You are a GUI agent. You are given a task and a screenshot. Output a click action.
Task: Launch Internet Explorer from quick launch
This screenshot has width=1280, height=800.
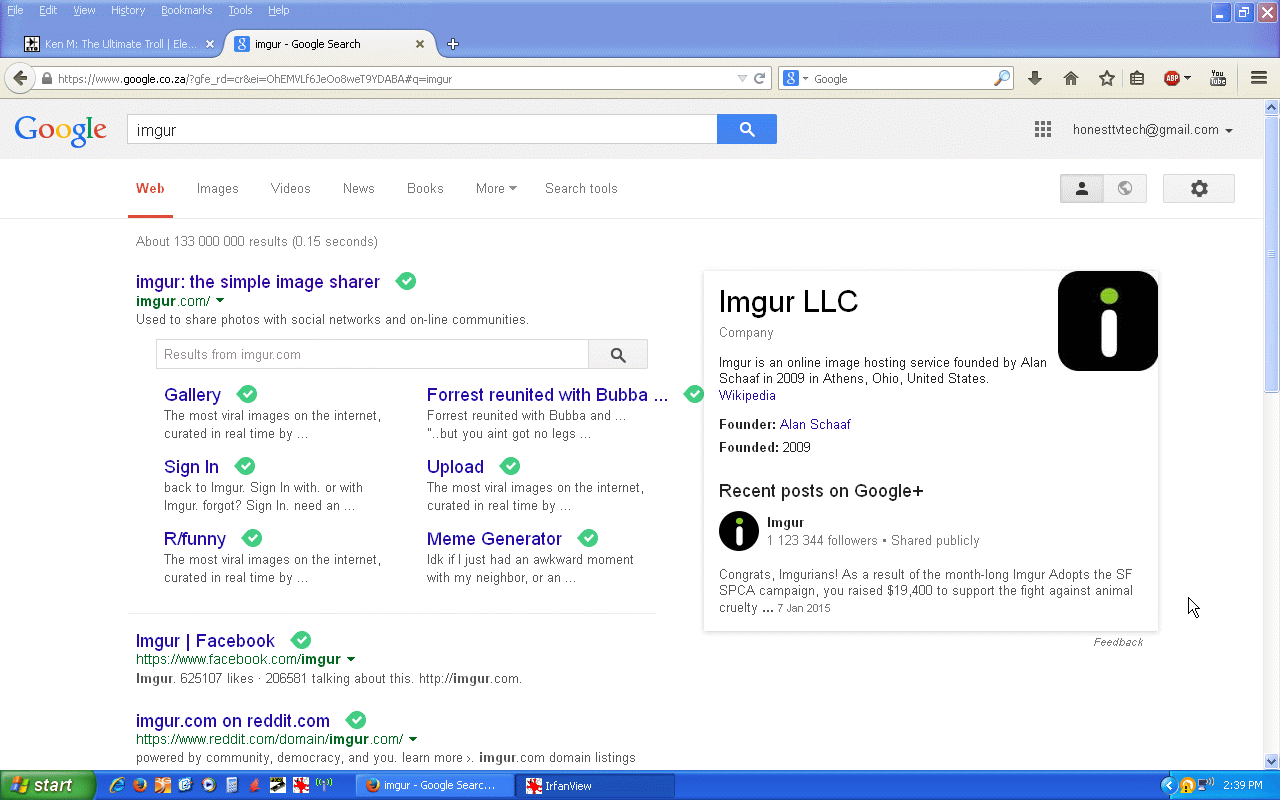117,785
